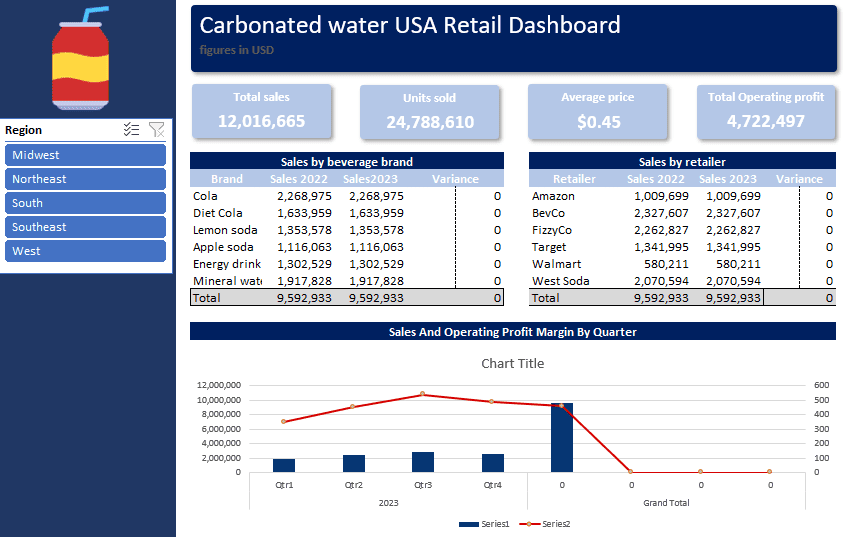Click the Sales And Operating Profit Margin header
The height and width of the screenshot is (537, 845).
[x=512, y=332]
